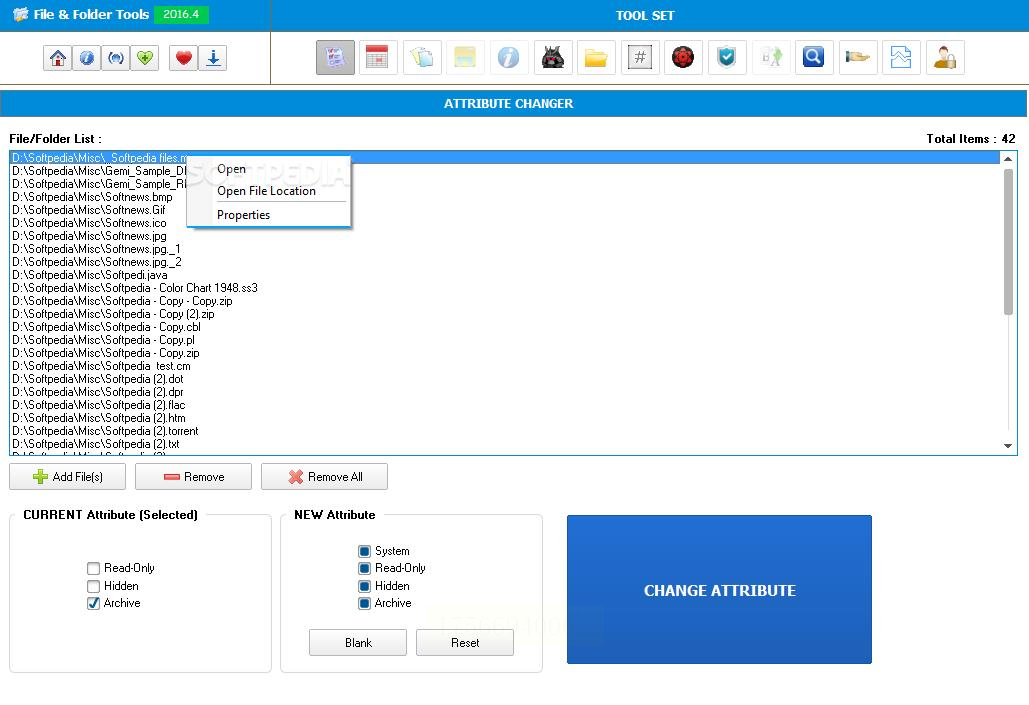Click the file list scroll down arrow

point(1008,446)
